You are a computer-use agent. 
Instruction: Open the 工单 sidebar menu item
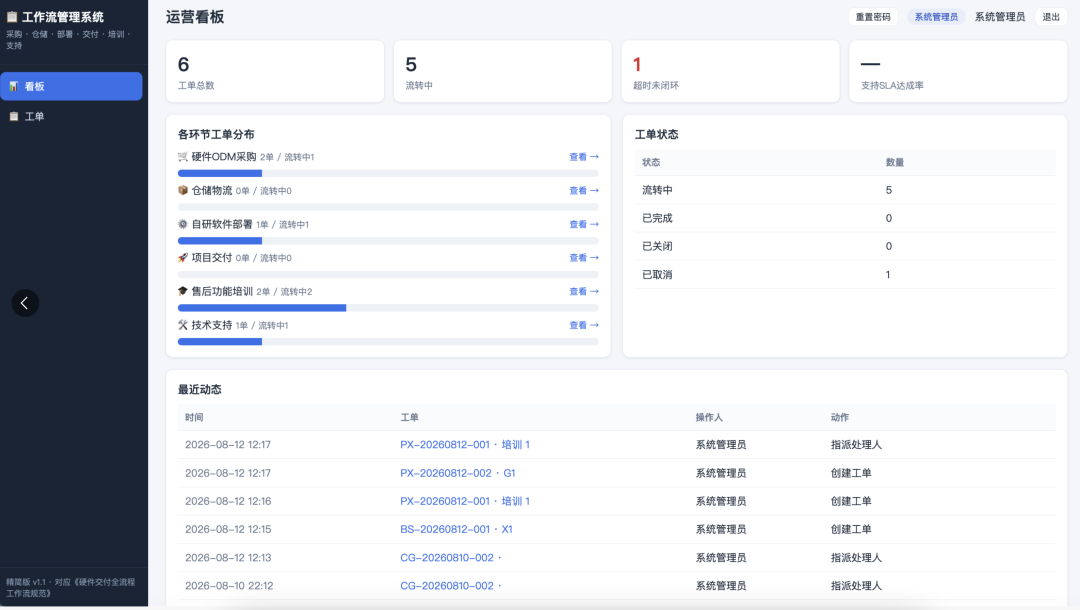tap(72, 116)
